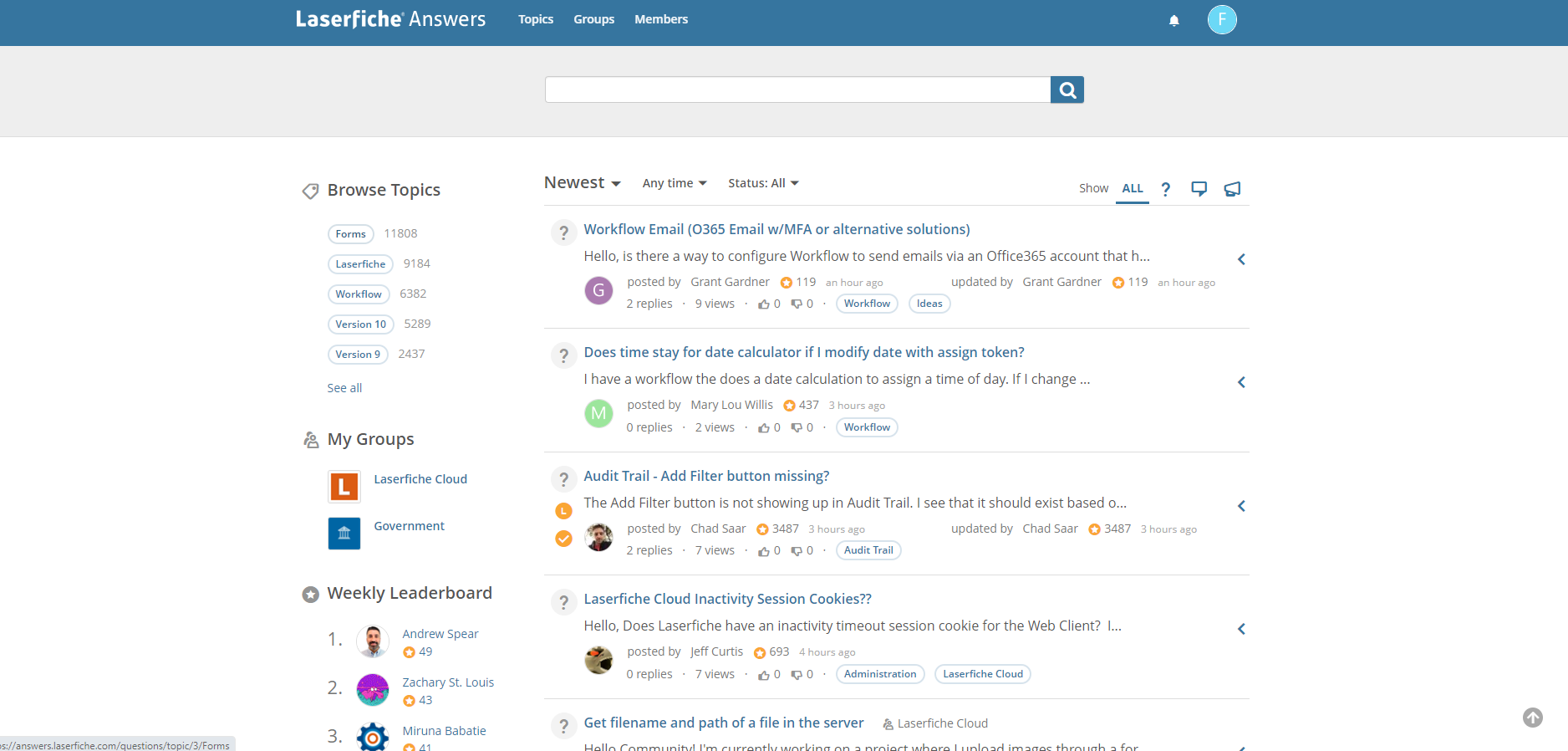
Task: Go to Groups in the navigation bar
Action: click(x=594, y=19)
